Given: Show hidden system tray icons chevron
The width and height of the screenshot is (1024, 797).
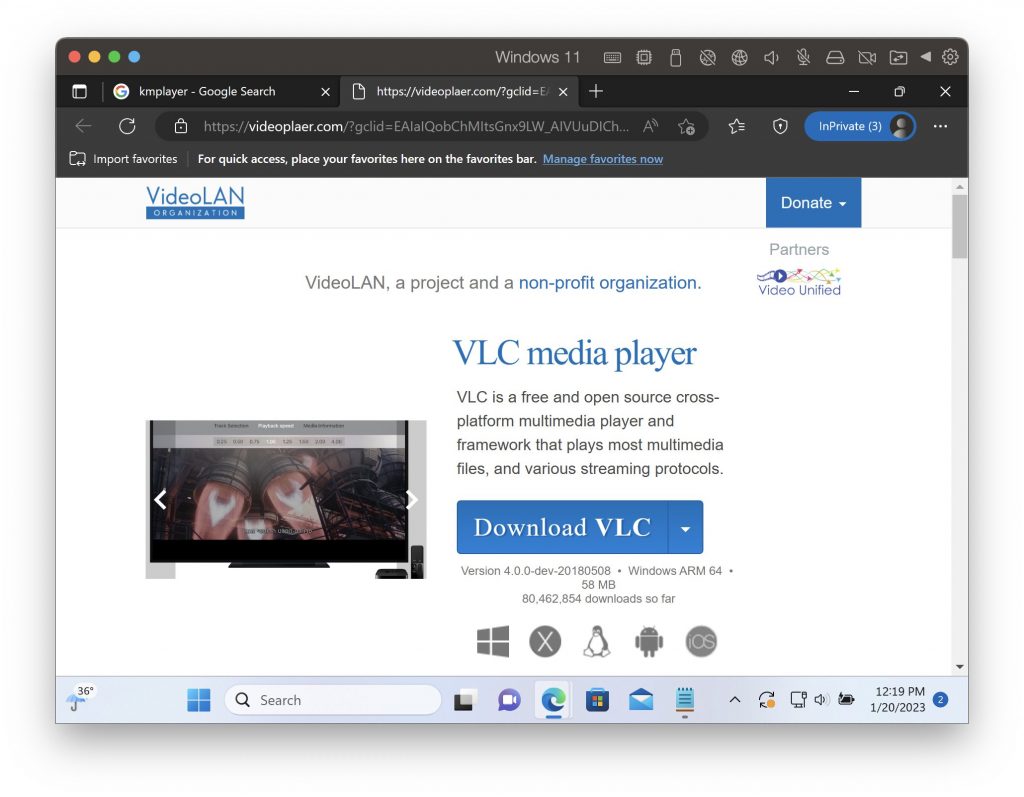Looking at the screenshot, I should [734, 700].
